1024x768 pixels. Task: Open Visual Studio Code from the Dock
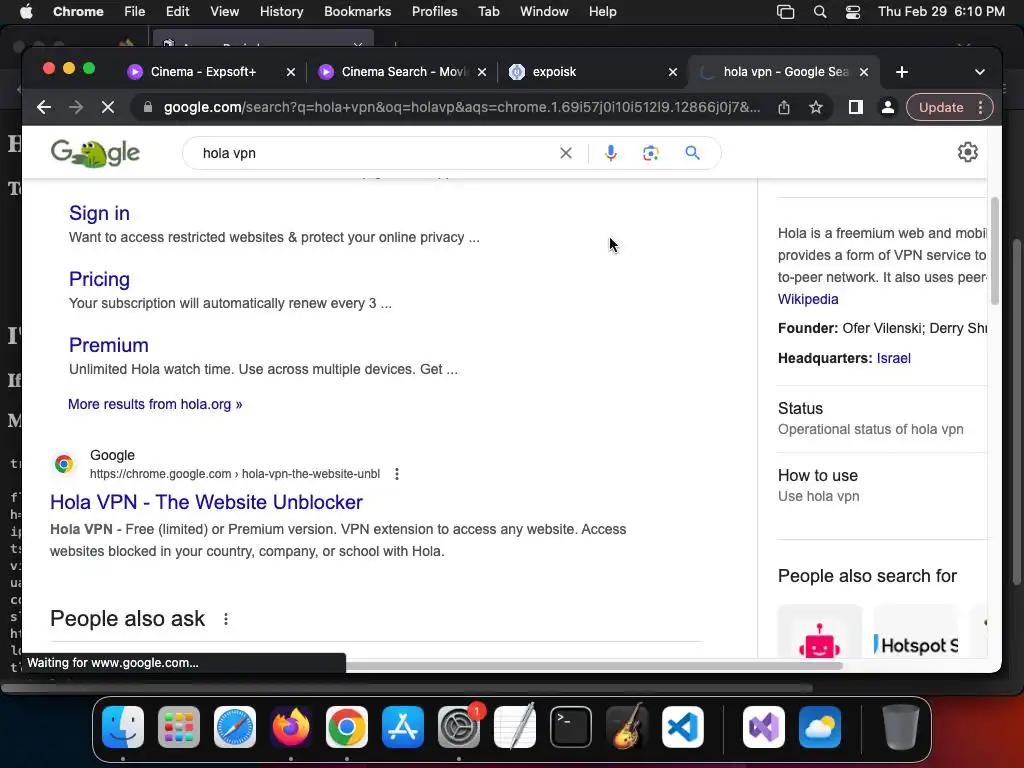pyautogui.click(x=682, y=727)
